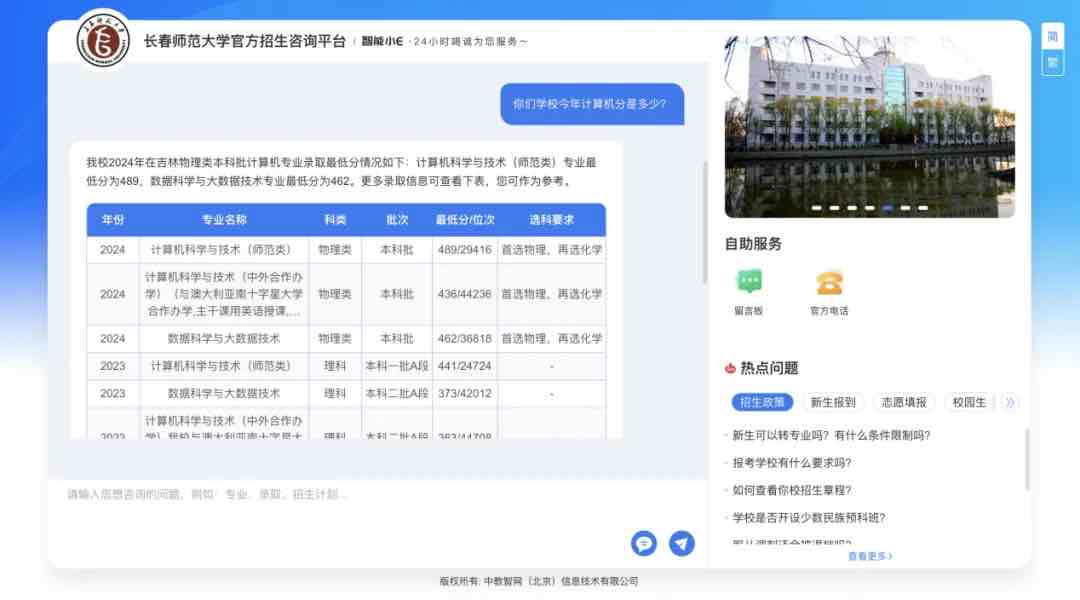Image resolution: width=1080 pixels, height=600 pixels.
Task: Select the 志愿填报 tab
Action: 904,402
